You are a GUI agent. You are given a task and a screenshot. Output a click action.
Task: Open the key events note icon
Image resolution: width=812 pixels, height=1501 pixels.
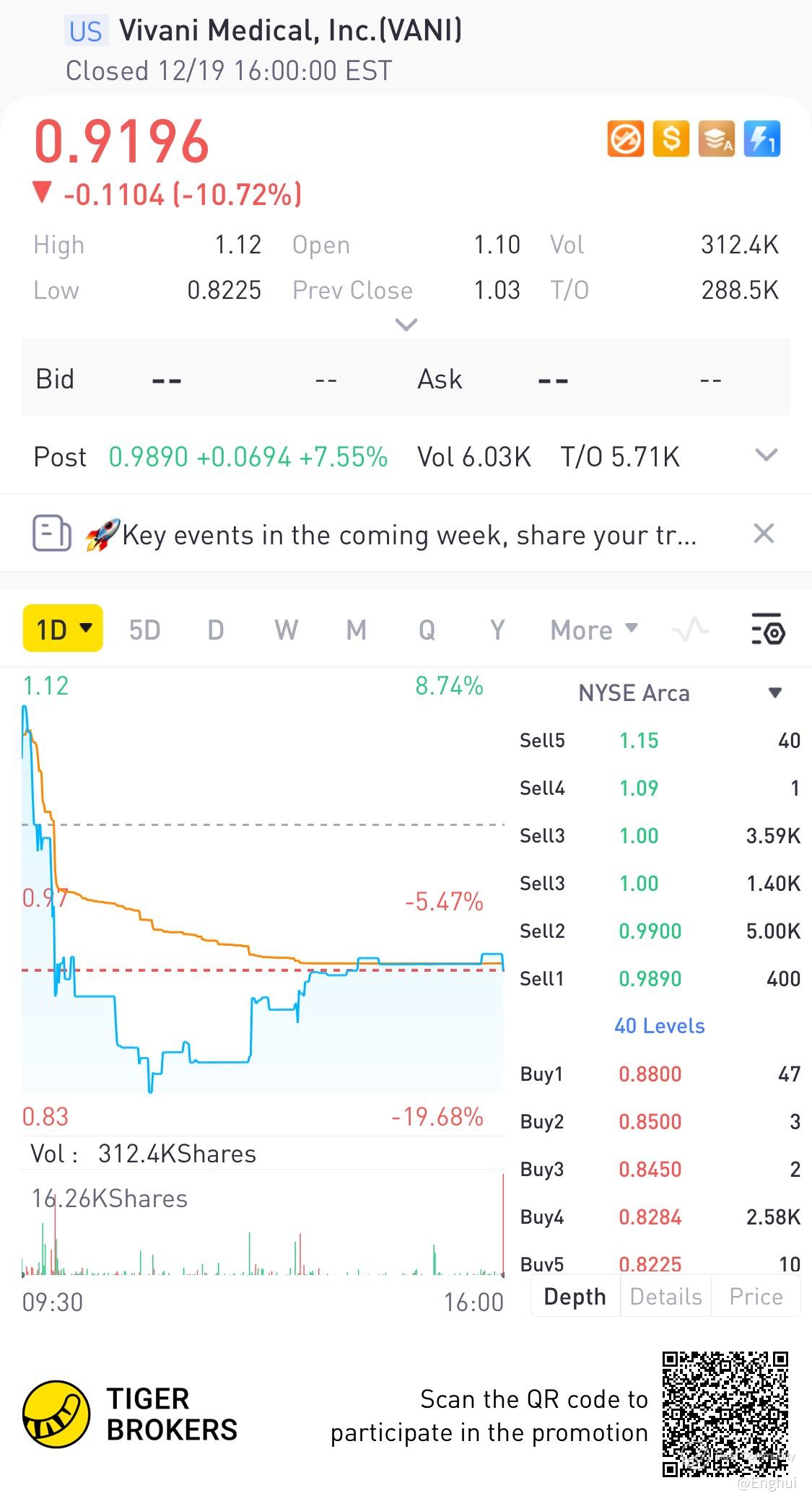tap(52, 534)
